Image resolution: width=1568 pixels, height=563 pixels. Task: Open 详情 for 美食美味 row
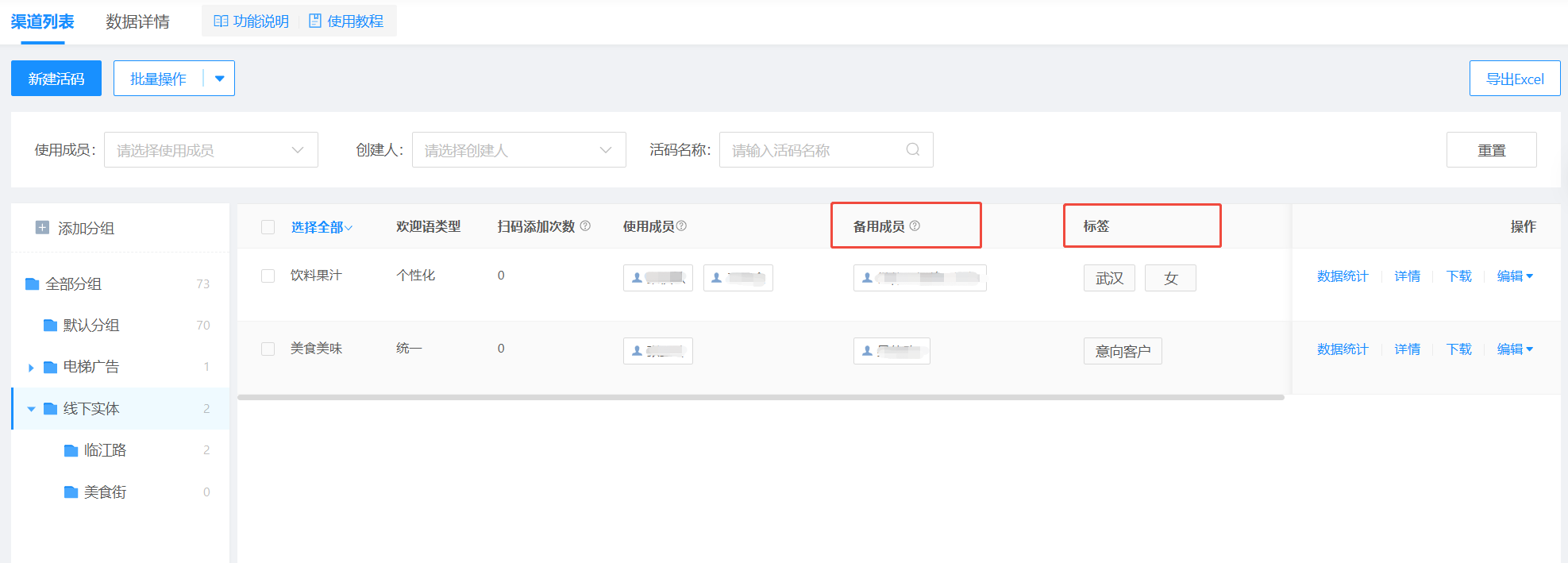coord(1408,349)
